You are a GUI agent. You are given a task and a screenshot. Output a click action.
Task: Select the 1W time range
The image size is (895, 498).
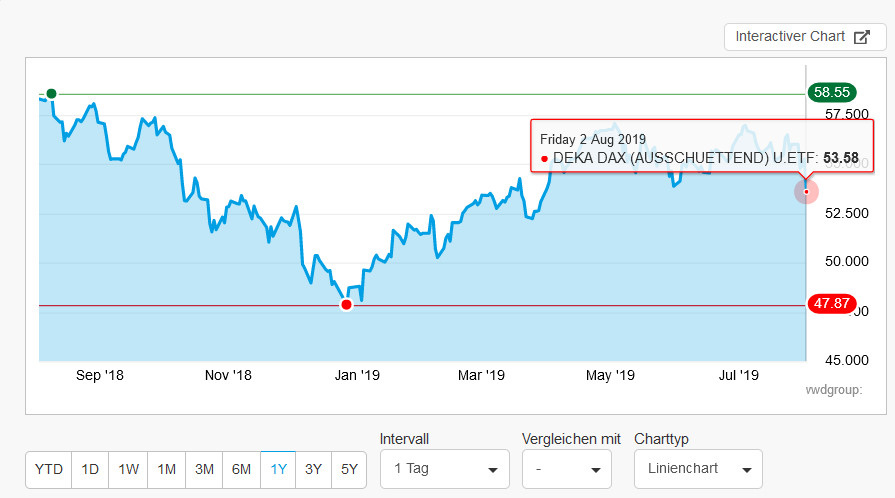pos(128,469)
